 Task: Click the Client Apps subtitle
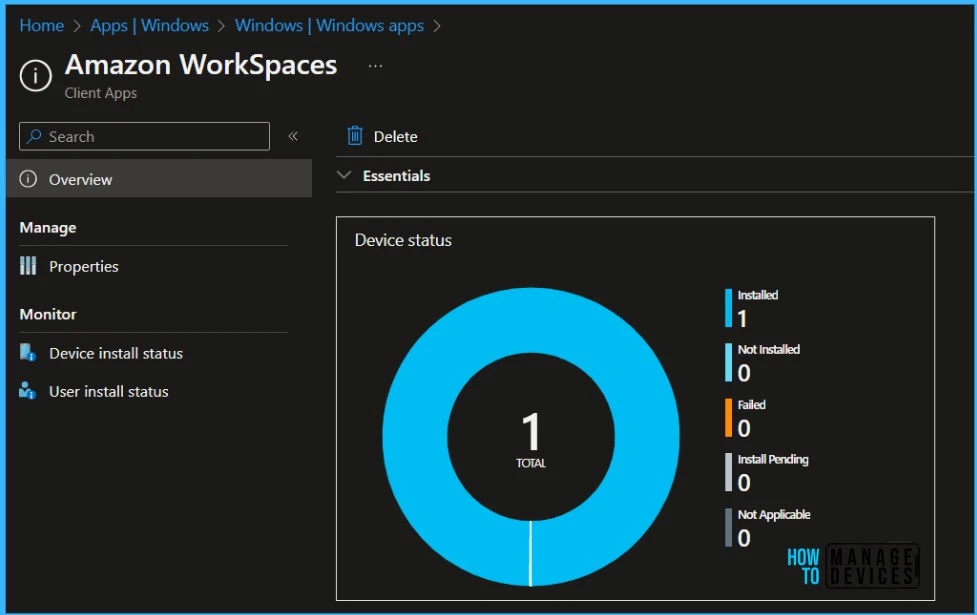click(101, 93)
